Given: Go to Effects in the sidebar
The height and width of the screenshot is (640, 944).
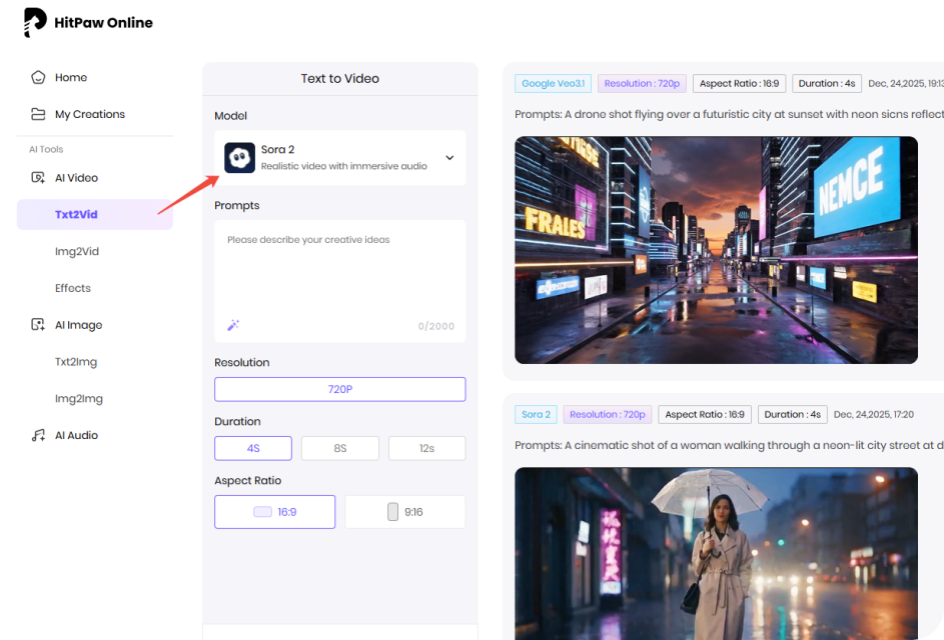Looking at the screenshot, I should click(x=73, y=288).
